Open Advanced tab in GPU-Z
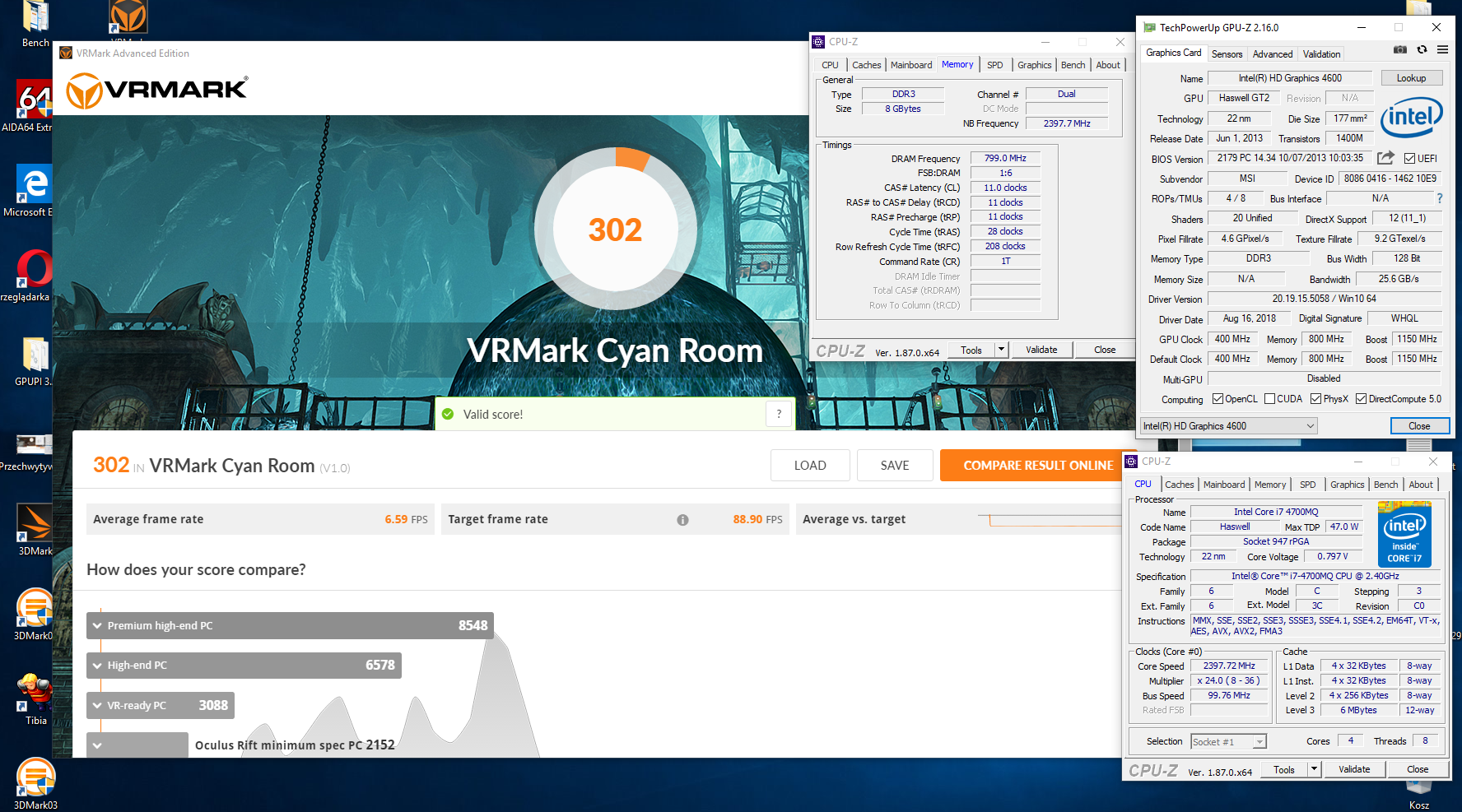The image size is (1462, 812). pos(1273,54)
